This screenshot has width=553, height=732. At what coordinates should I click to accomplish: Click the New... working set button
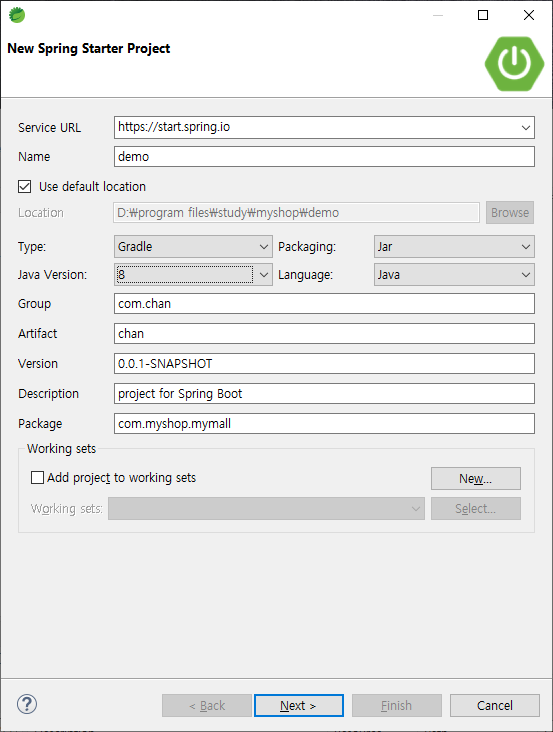tap(476, 479)
